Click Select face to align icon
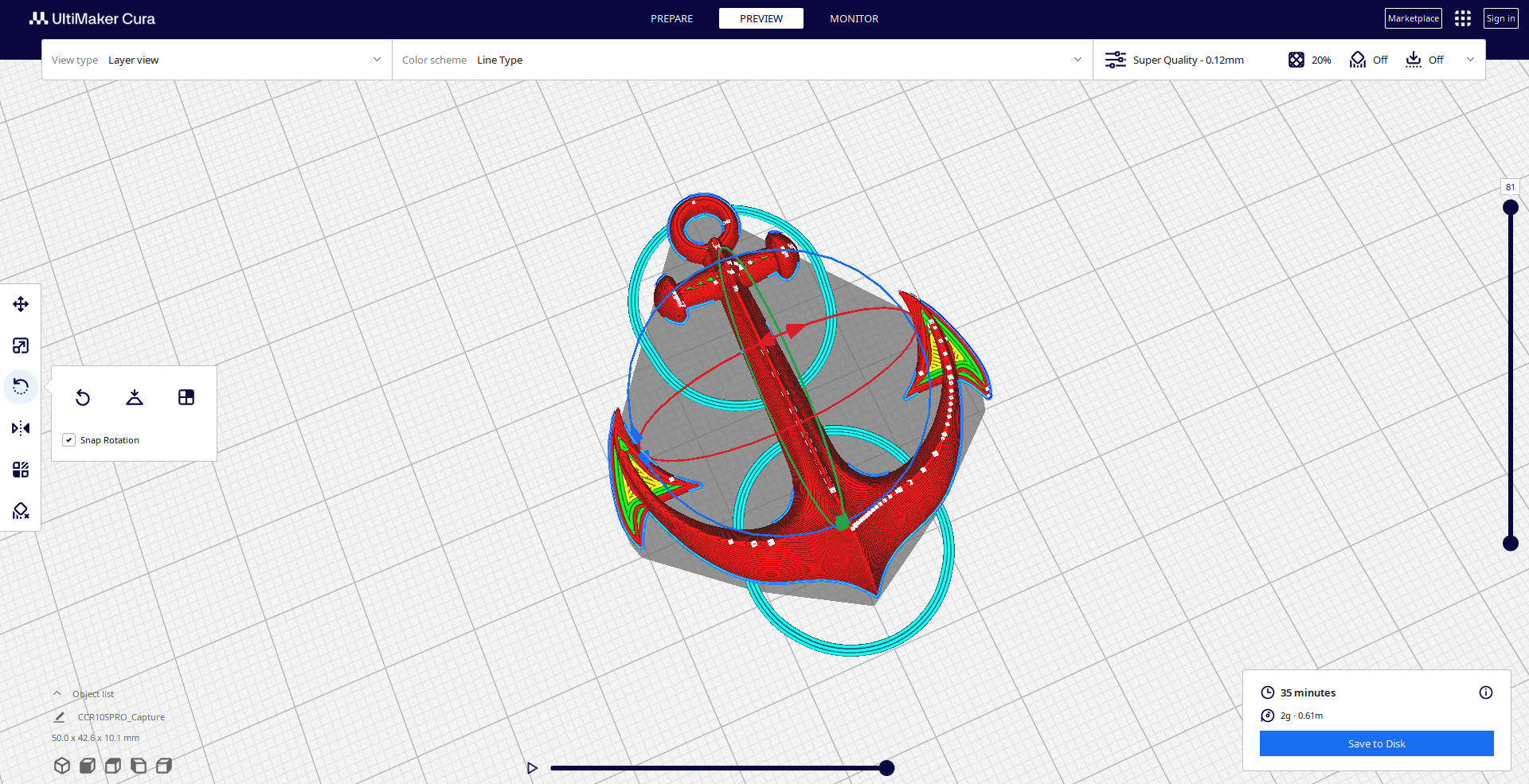This screenshot has height=784, width=1529. tap(186, 397)
